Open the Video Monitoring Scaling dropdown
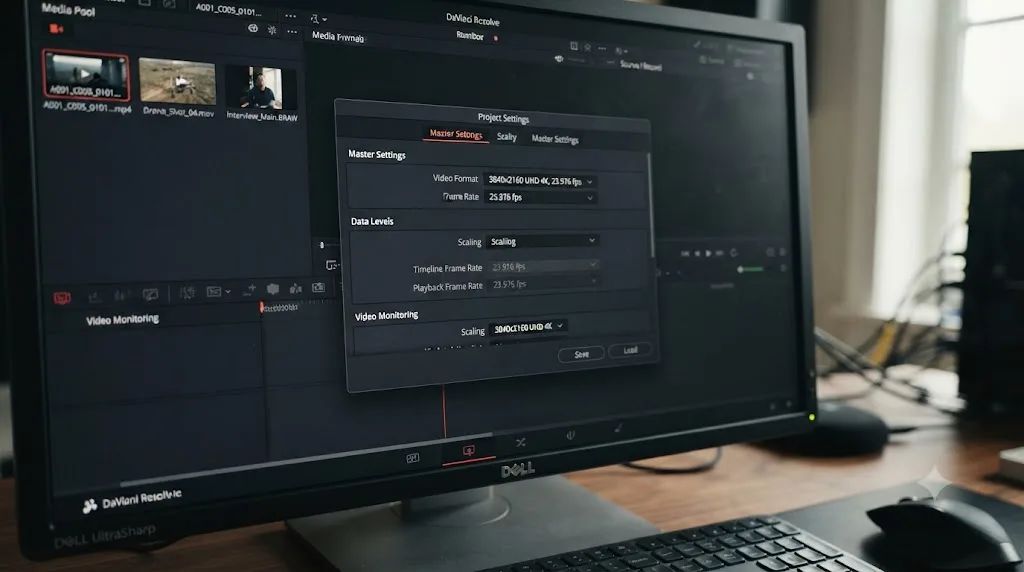 tap(529, 327)
